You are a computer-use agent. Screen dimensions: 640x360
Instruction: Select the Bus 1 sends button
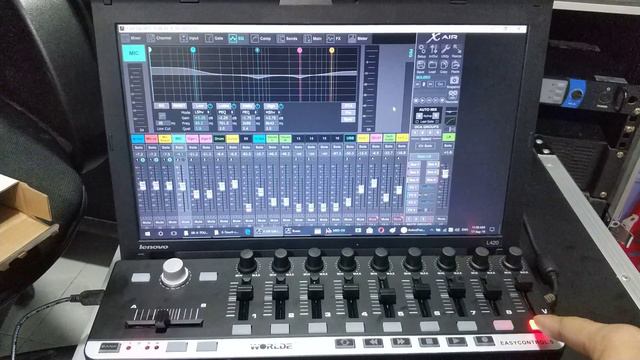414,164
